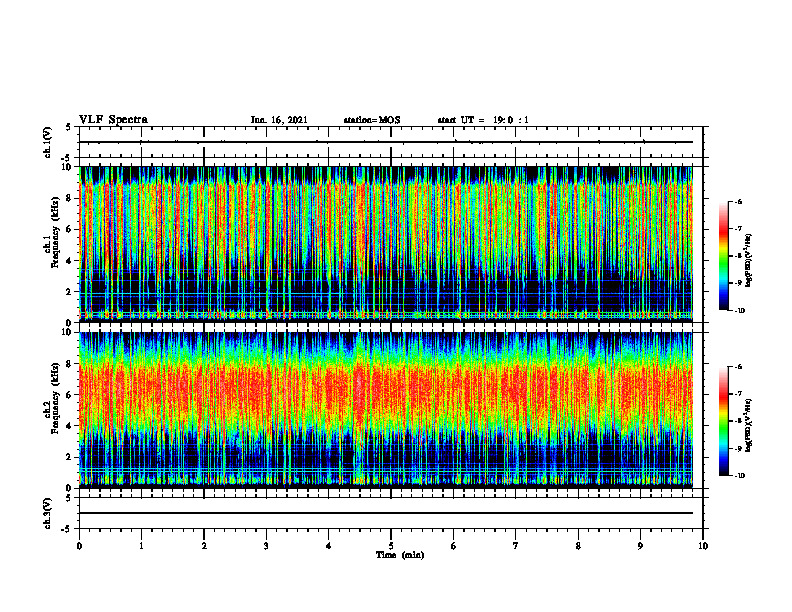This screenshot has height=612, width=792.
Task: Click time axis tick label "8"
Action: tap(578, 546)
